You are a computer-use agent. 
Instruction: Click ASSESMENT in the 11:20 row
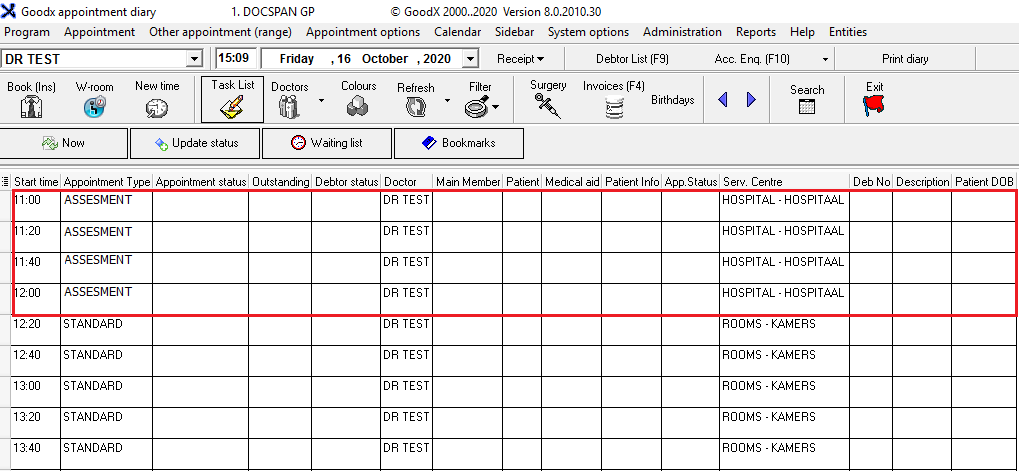[x=97, y=231]
